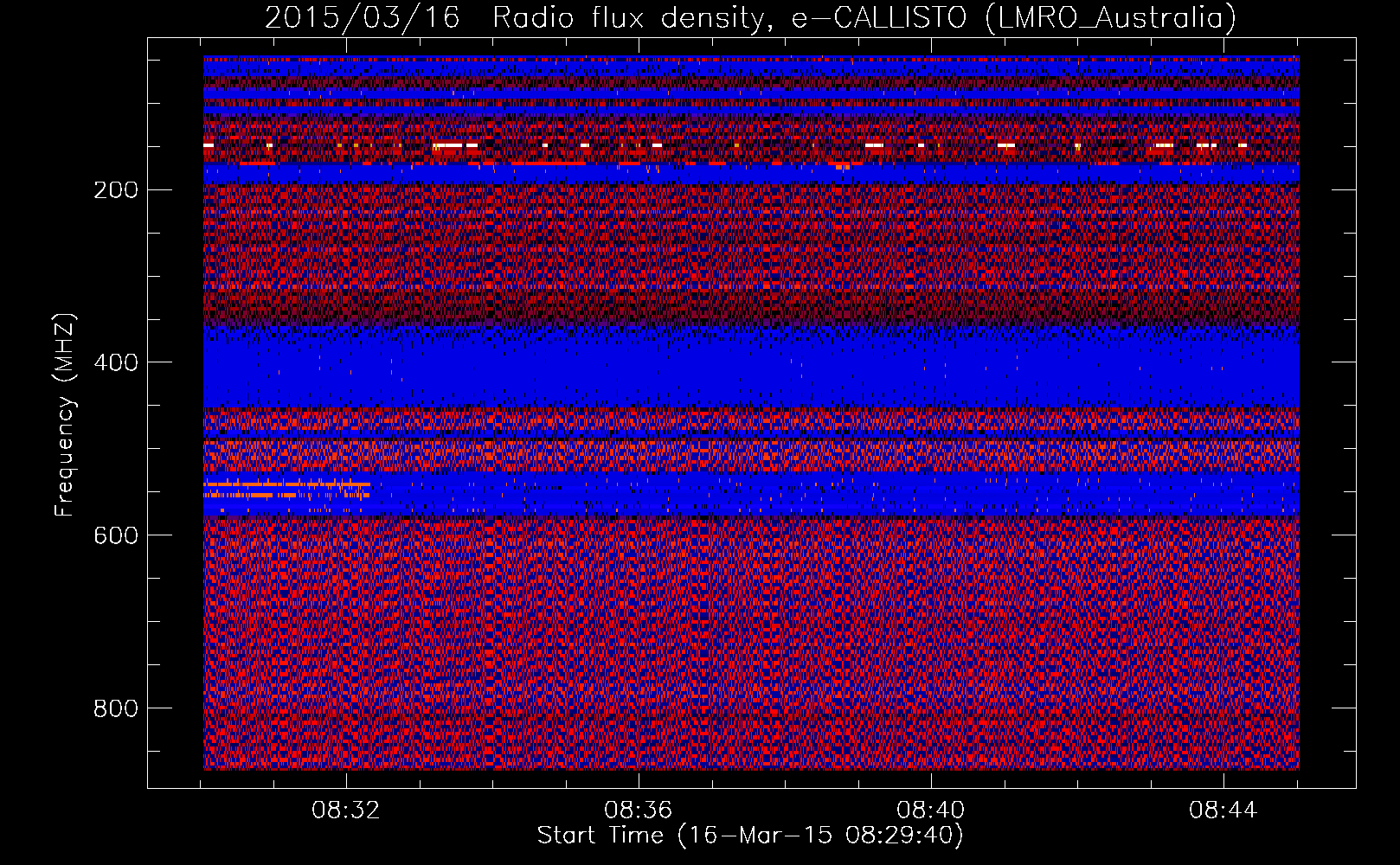
Task: Click the 08:32 time tick label
Action: [x=346, y=811]
